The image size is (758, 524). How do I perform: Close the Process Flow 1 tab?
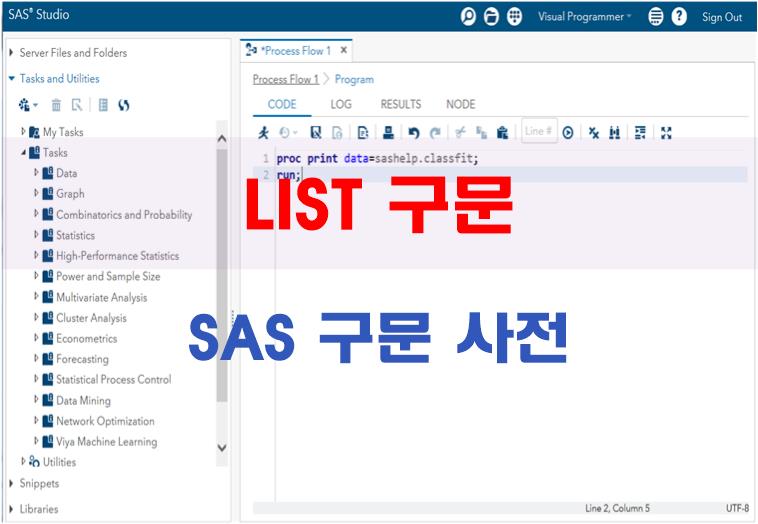pos(344,50)
